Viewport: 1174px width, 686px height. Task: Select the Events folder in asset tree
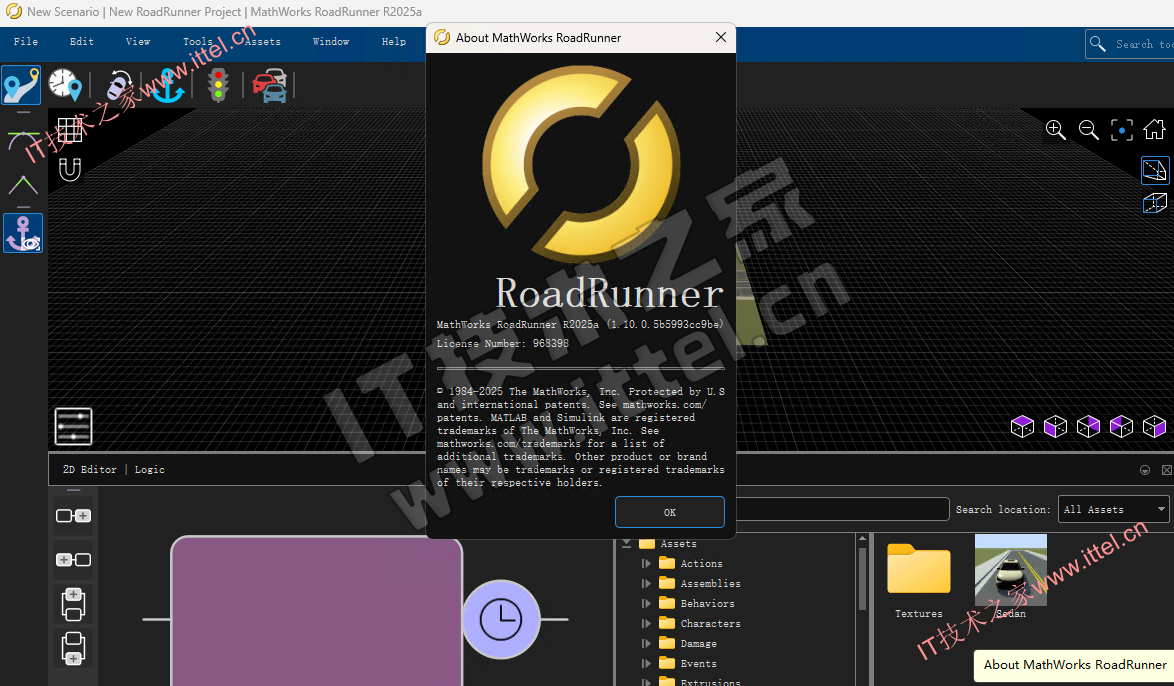pyautogui.click(x=699, y=664)
